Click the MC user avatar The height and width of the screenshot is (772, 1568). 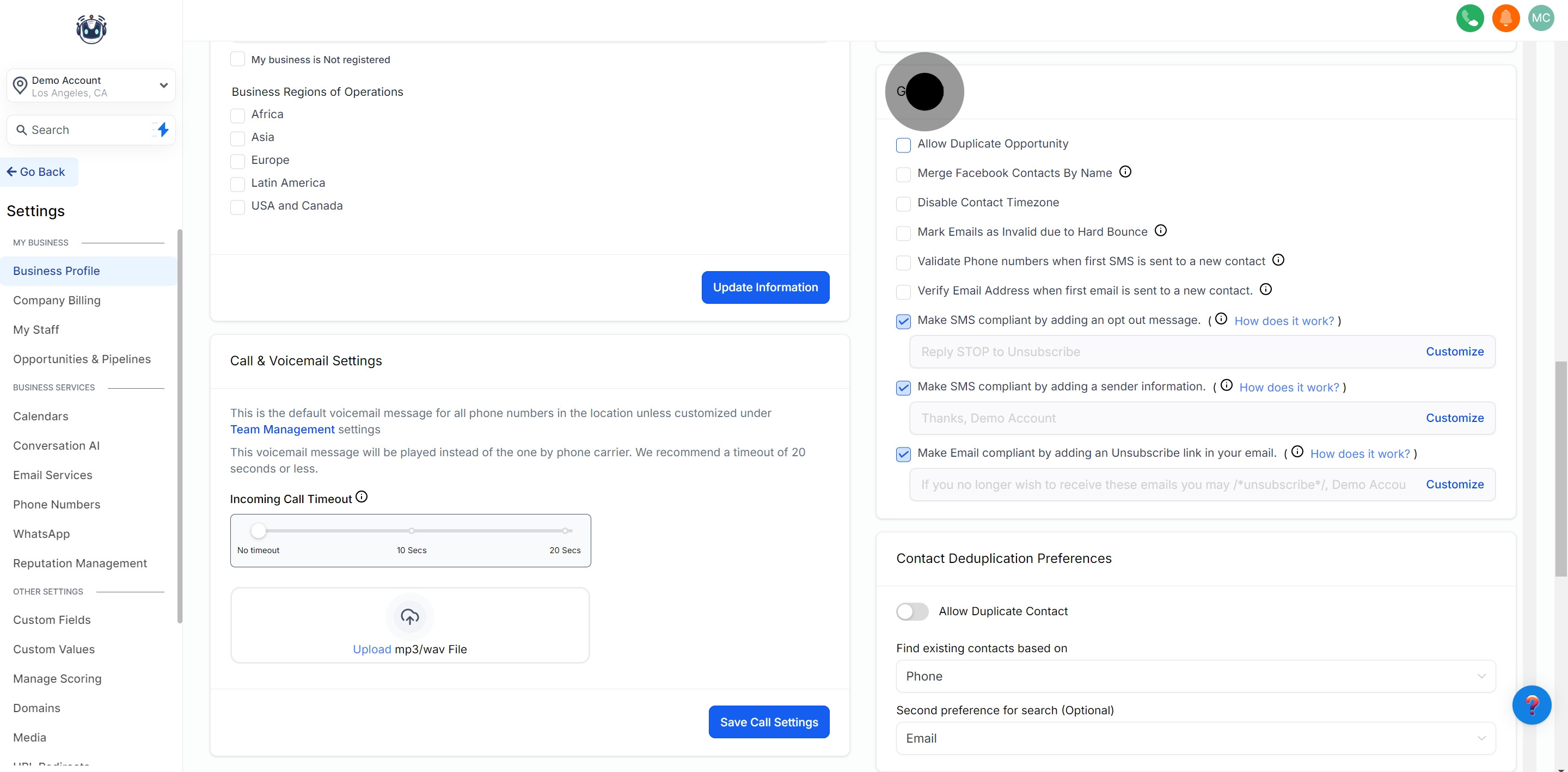1541,19
